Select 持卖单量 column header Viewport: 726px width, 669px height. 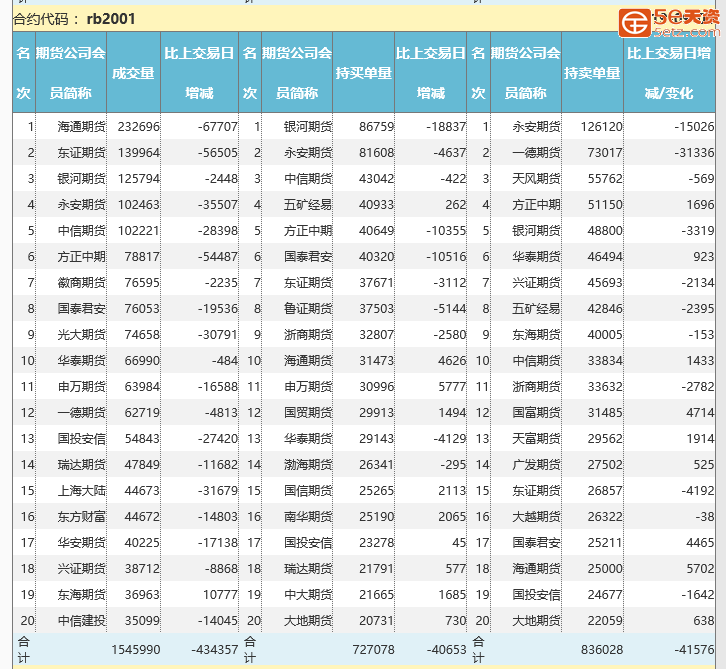592,73
